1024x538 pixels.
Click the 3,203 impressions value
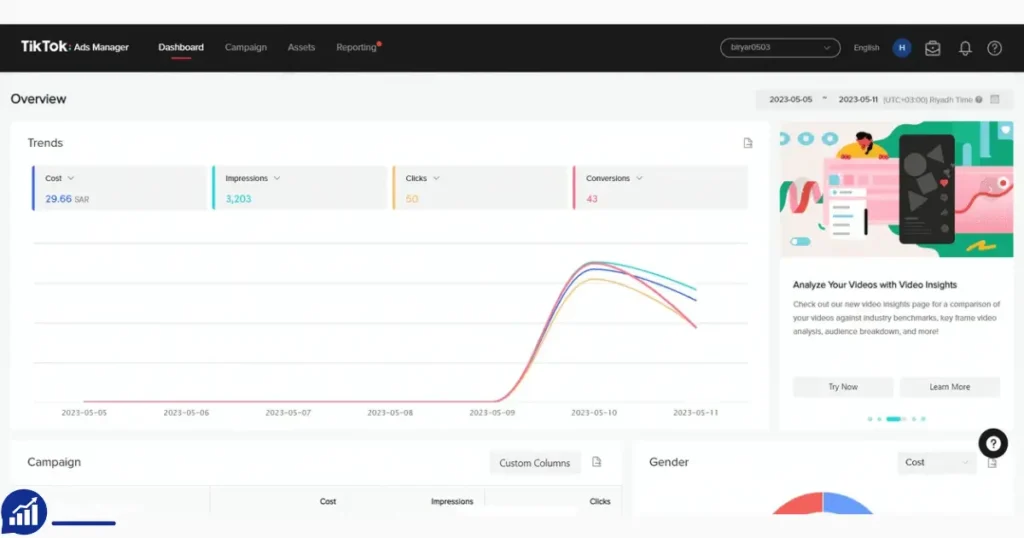(x=238, y=199)
